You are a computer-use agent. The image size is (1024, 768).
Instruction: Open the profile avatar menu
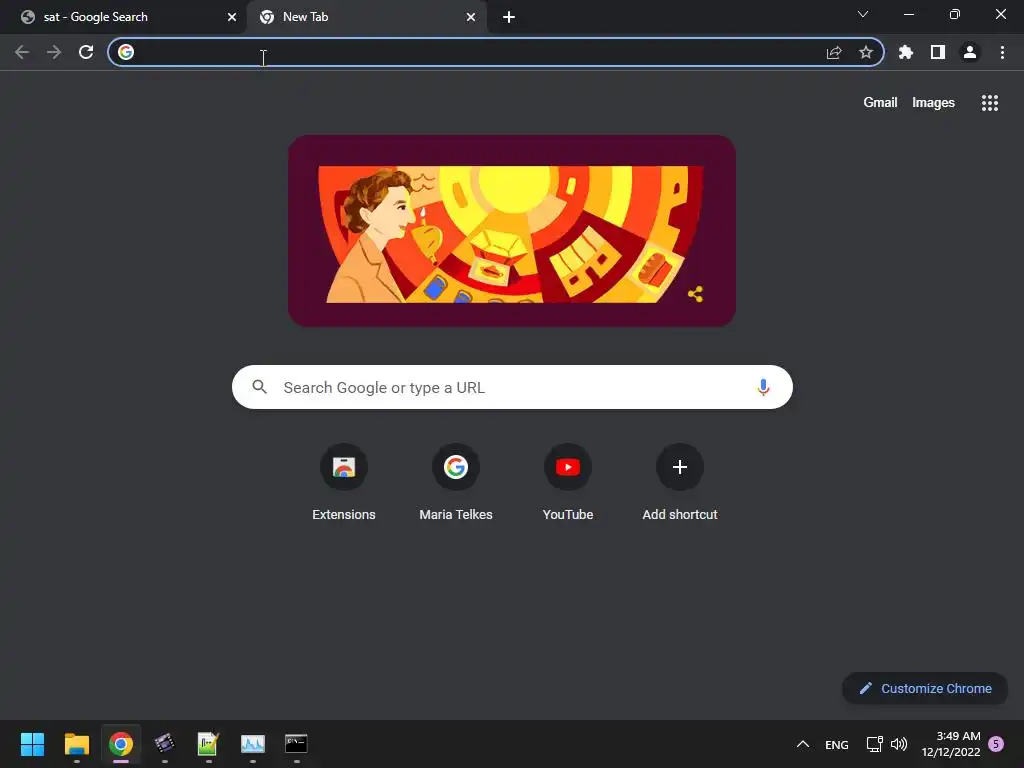(970, 52)
